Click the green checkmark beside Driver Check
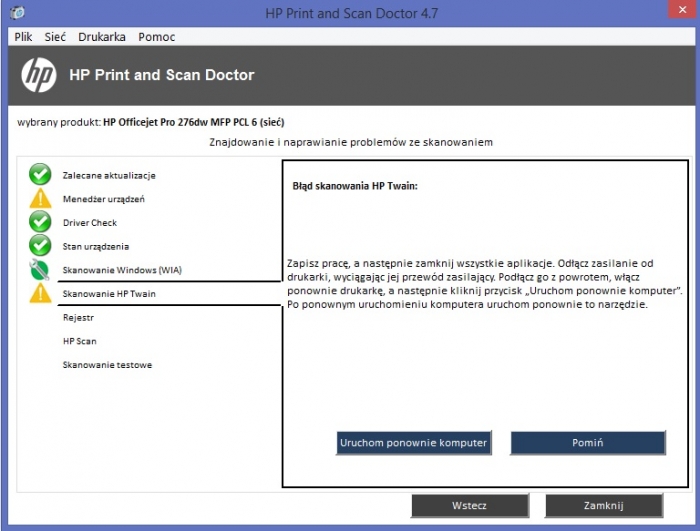The height and width of the screenshot is (531, 700). pyautogui.click(x=40, y=222)
